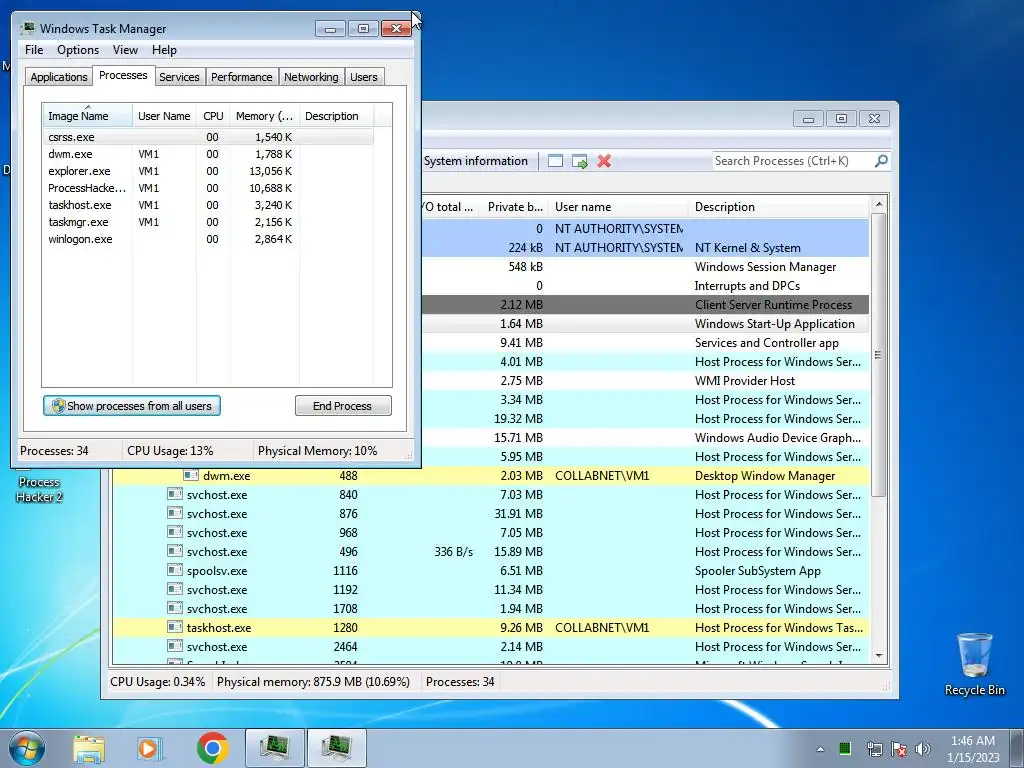Click the volume speaker tray icon

[x=922, y=749]
